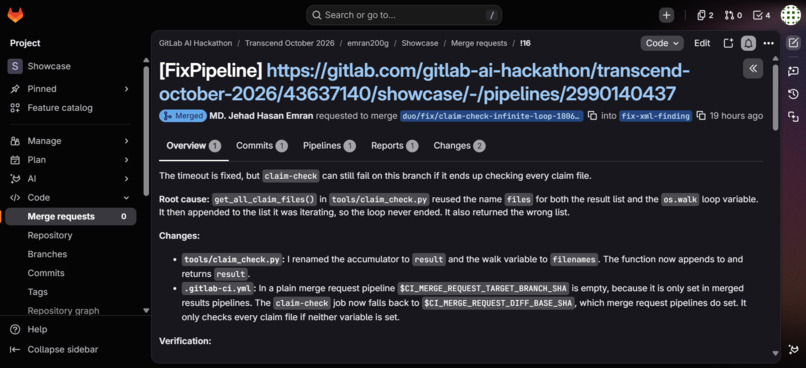Open the new chat compose icon in the right rail
806x368 pixels.
(793, 43)
